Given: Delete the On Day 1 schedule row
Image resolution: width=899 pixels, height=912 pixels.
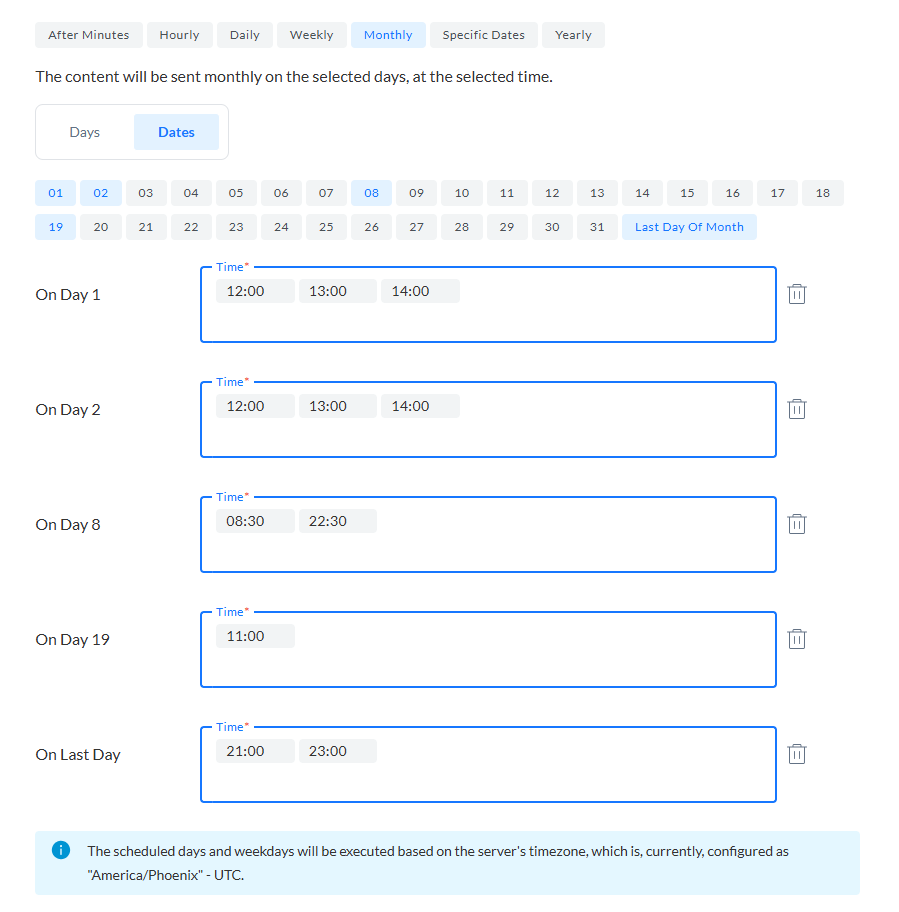Looking at the screenshot, I should click(x=797, y=294).
